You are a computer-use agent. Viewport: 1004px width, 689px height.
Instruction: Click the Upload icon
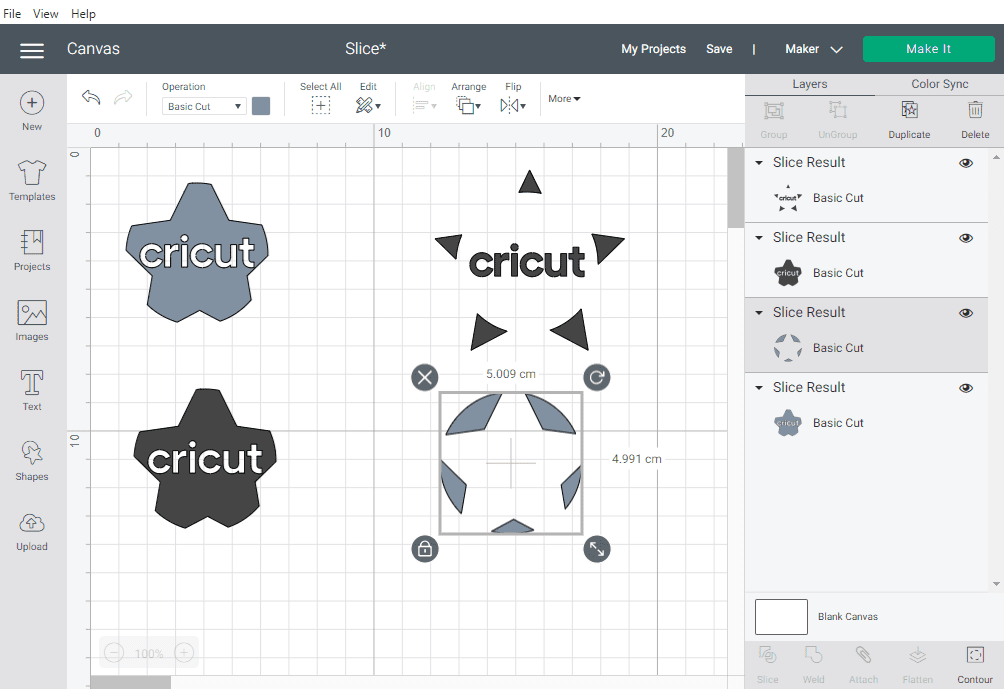click(x=32, y=524)
